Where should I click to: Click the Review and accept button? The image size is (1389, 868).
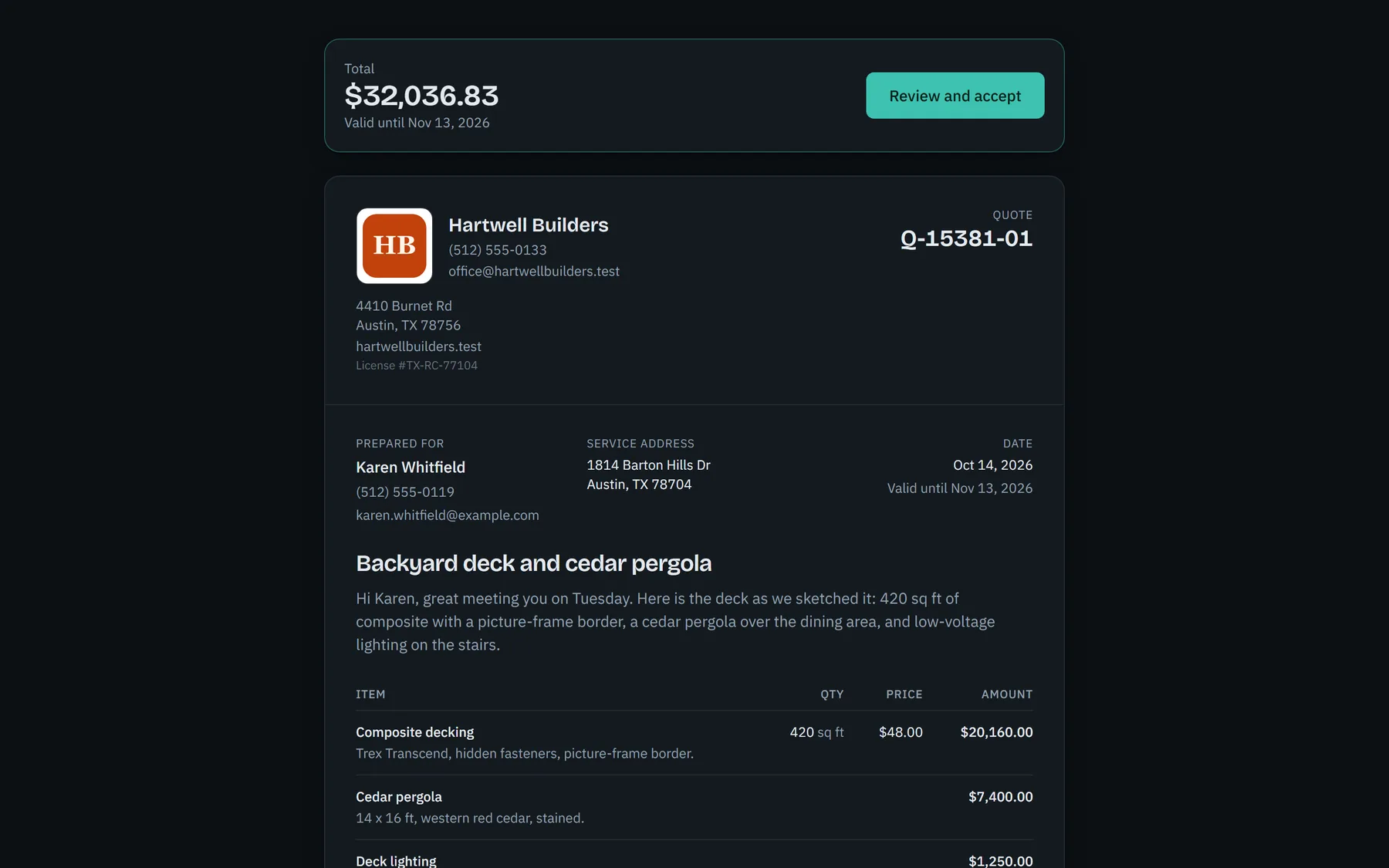pos(955,96)
